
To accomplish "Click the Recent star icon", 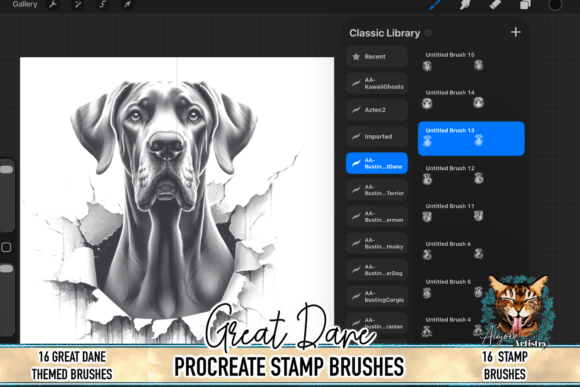I will pos(356,57).
